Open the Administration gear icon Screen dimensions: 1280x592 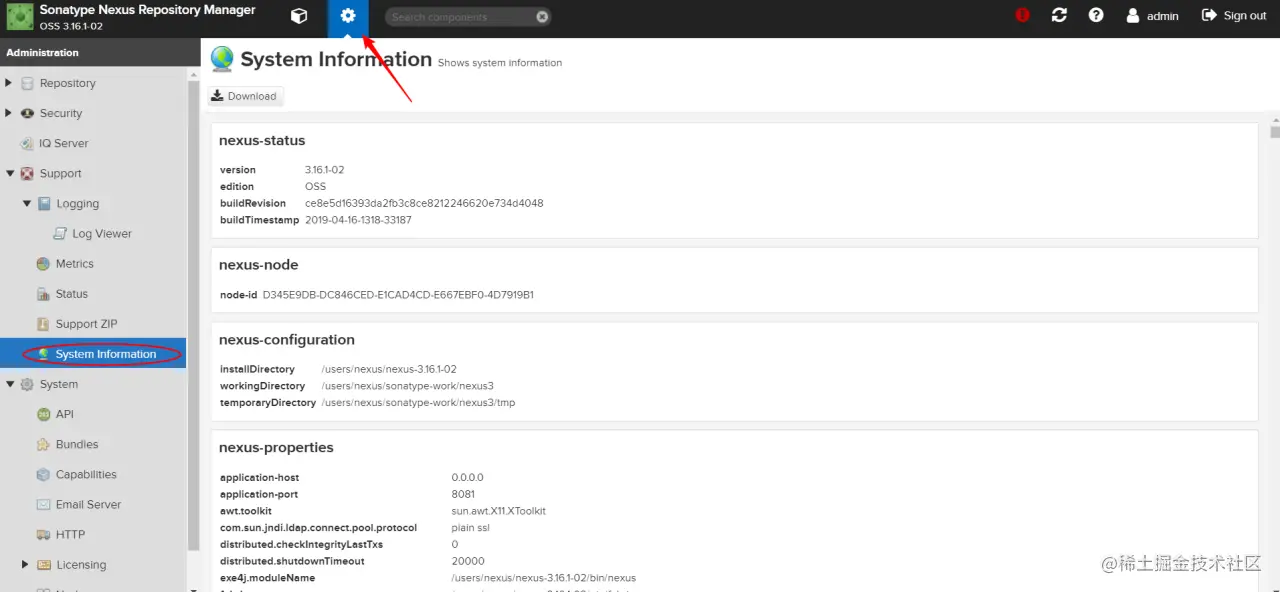348,16
